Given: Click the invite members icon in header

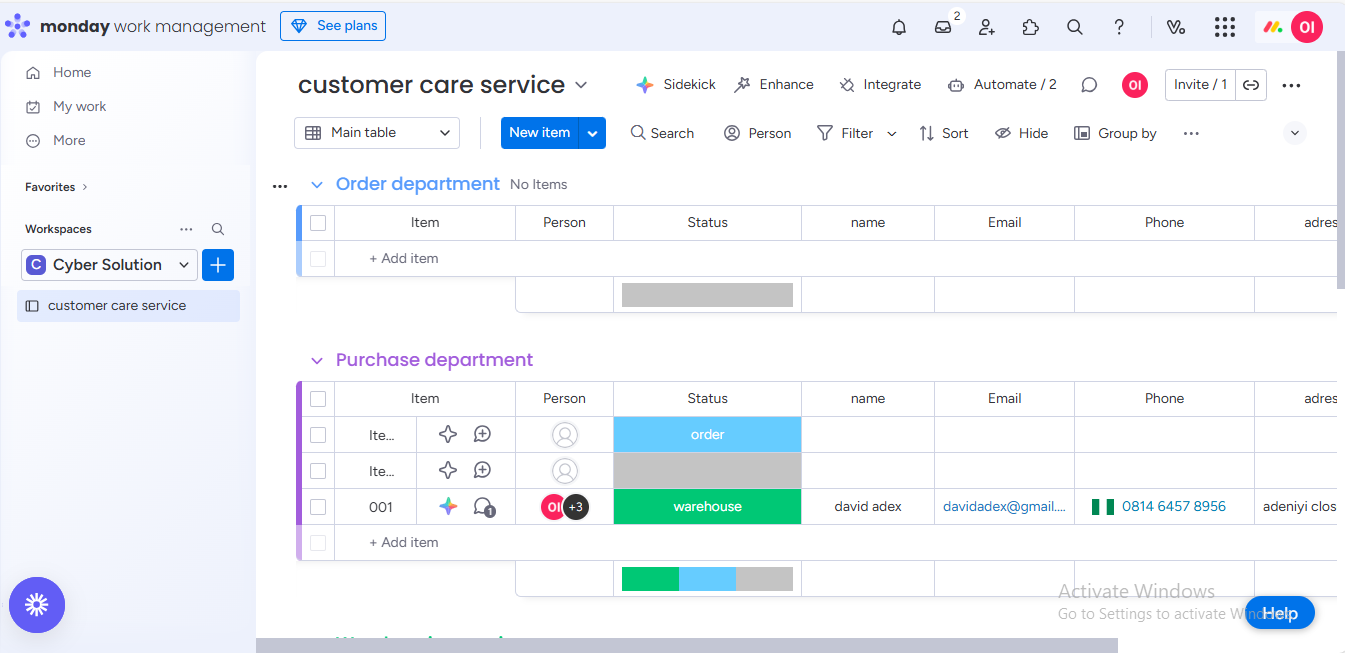Looking at the screenshot, I should pos(987,27).
